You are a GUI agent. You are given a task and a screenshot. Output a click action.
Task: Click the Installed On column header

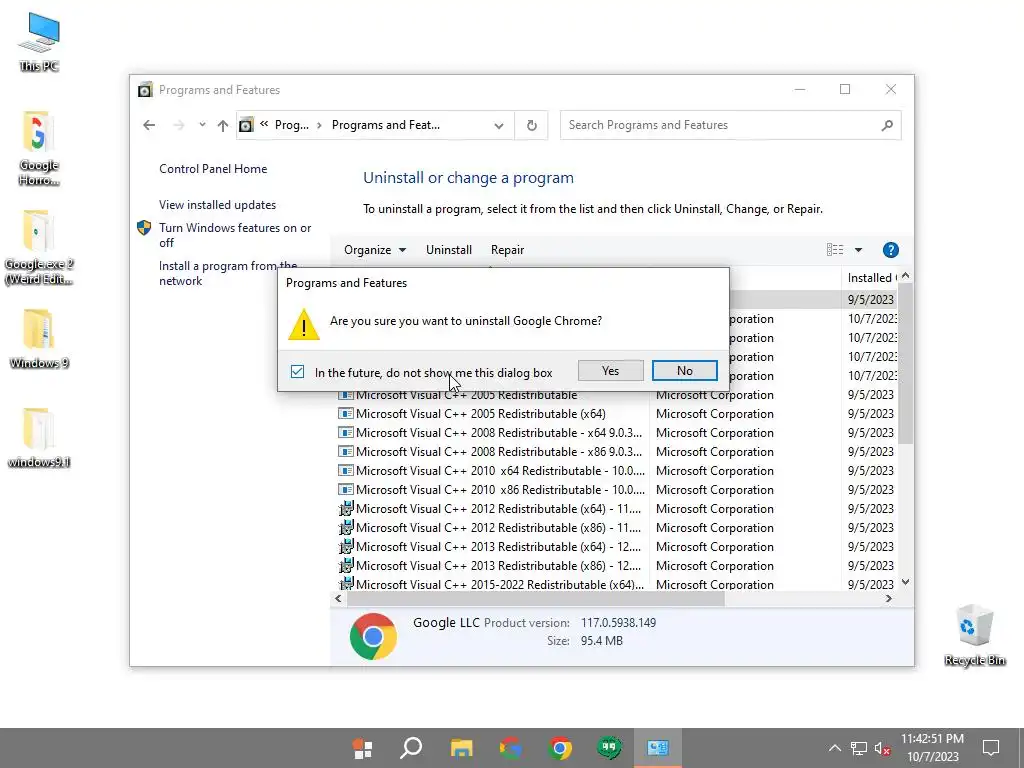coord(871,278)
